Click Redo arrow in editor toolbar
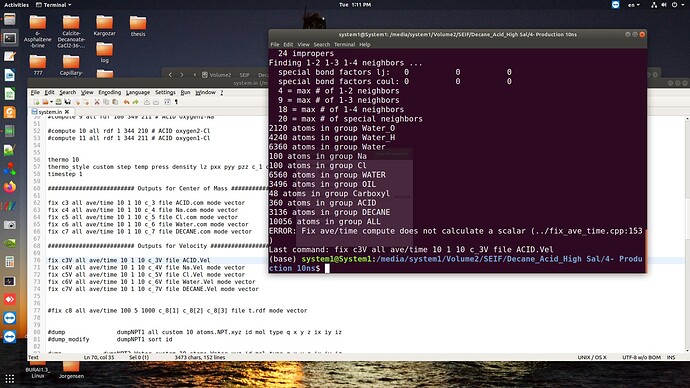The width and height of the screenshot is (690, 388). click(x=136, y=102)
